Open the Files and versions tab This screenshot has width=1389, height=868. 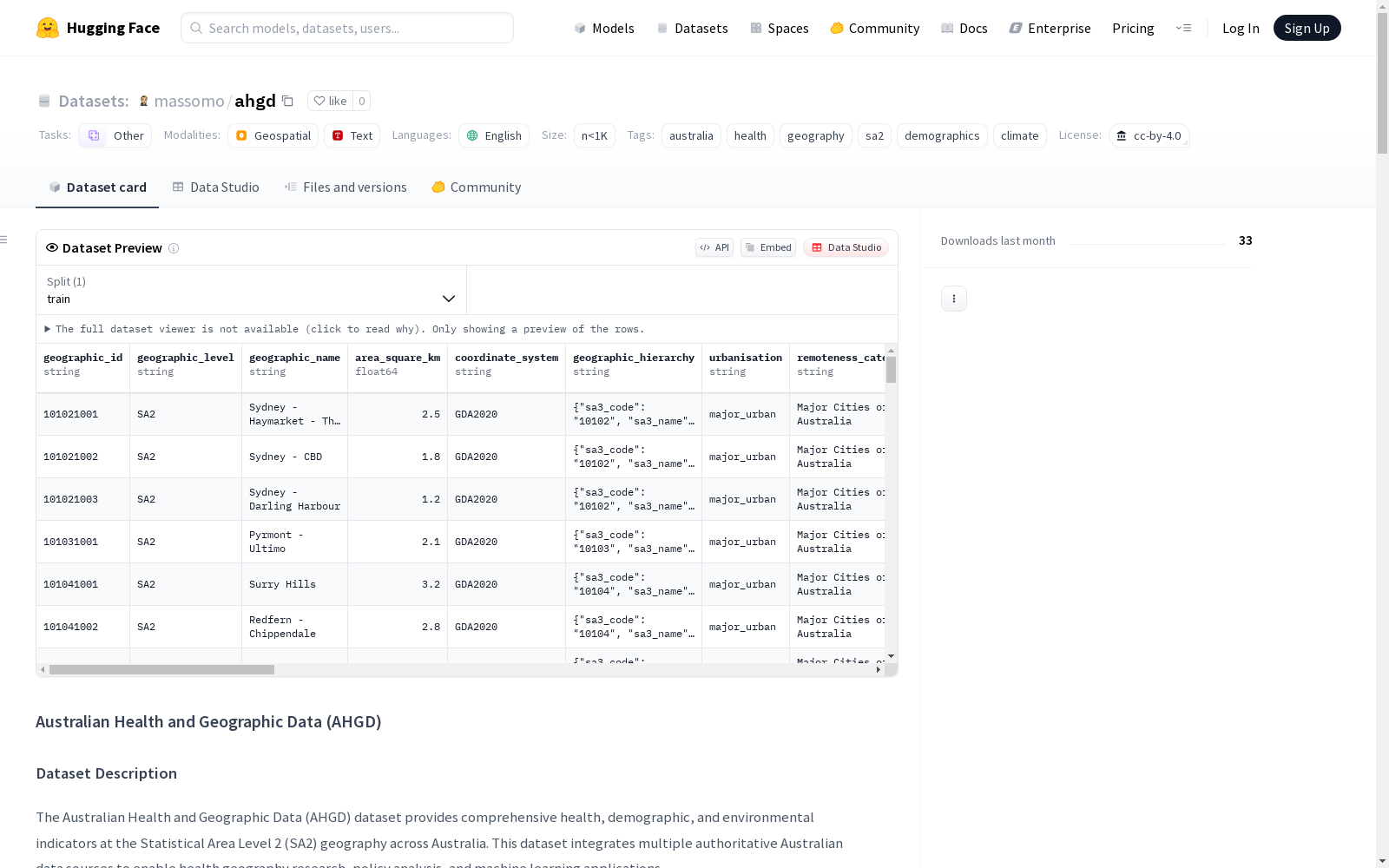[346, 187]
